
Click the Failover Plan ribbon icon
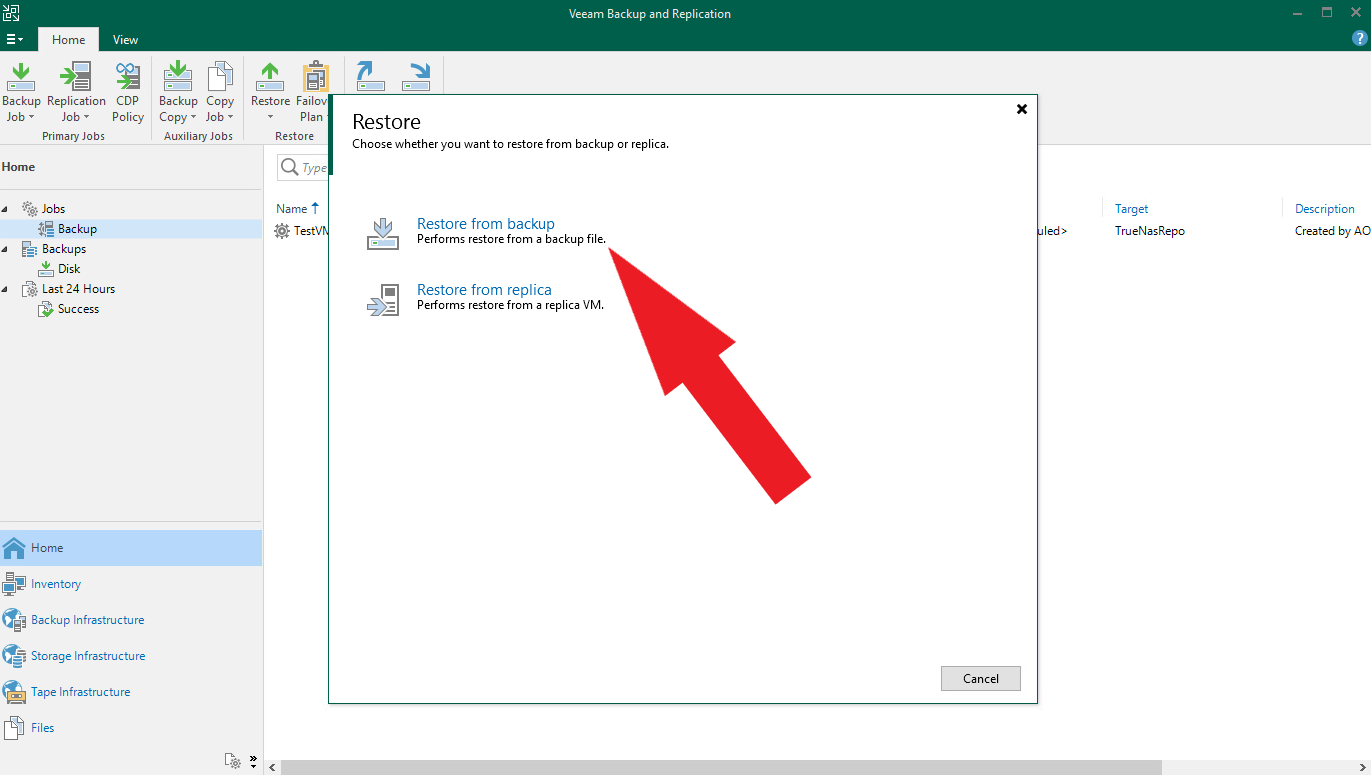315,76
